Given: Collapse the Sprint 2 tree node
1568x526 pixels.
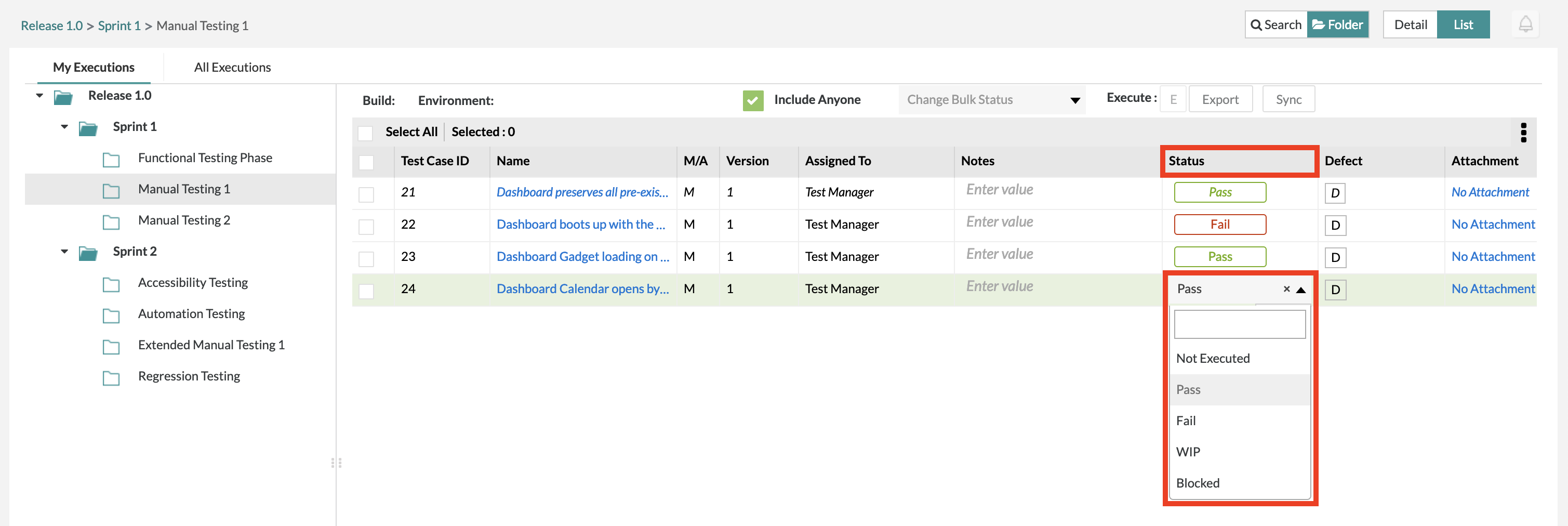Looking at the screenshot, I should coord(64,252).
